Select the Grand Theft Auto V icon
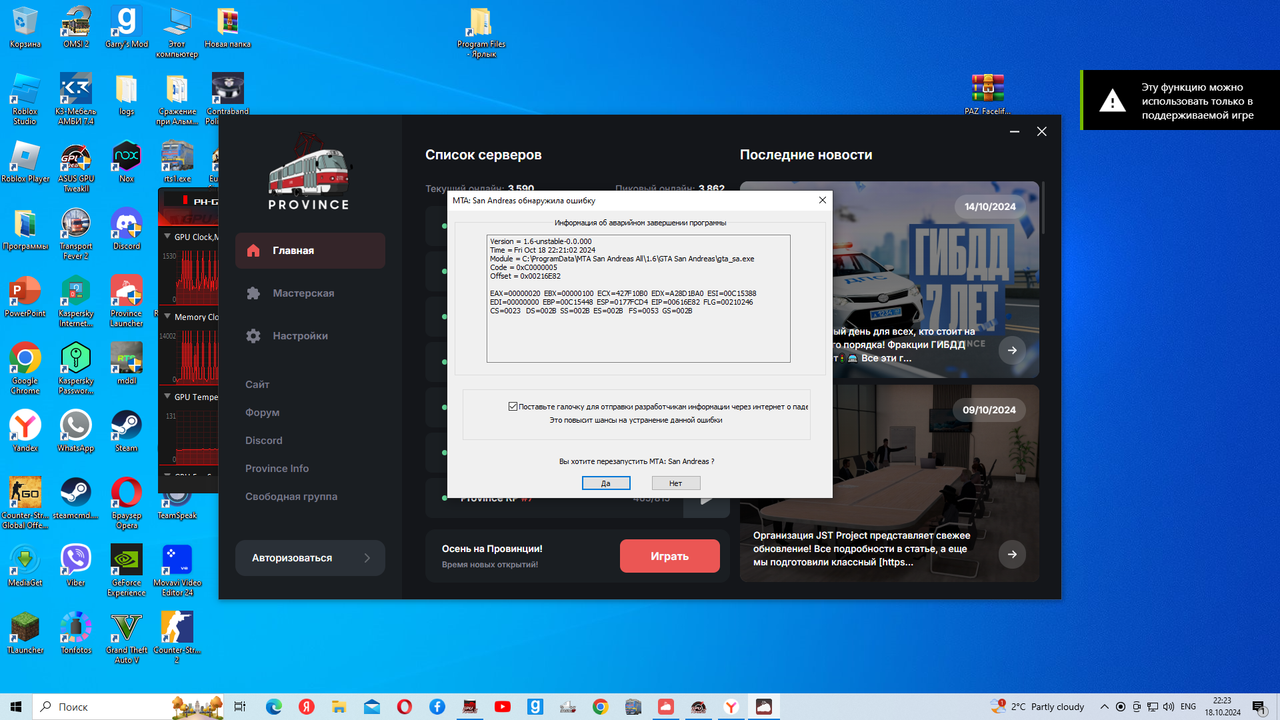 point(126,638)
